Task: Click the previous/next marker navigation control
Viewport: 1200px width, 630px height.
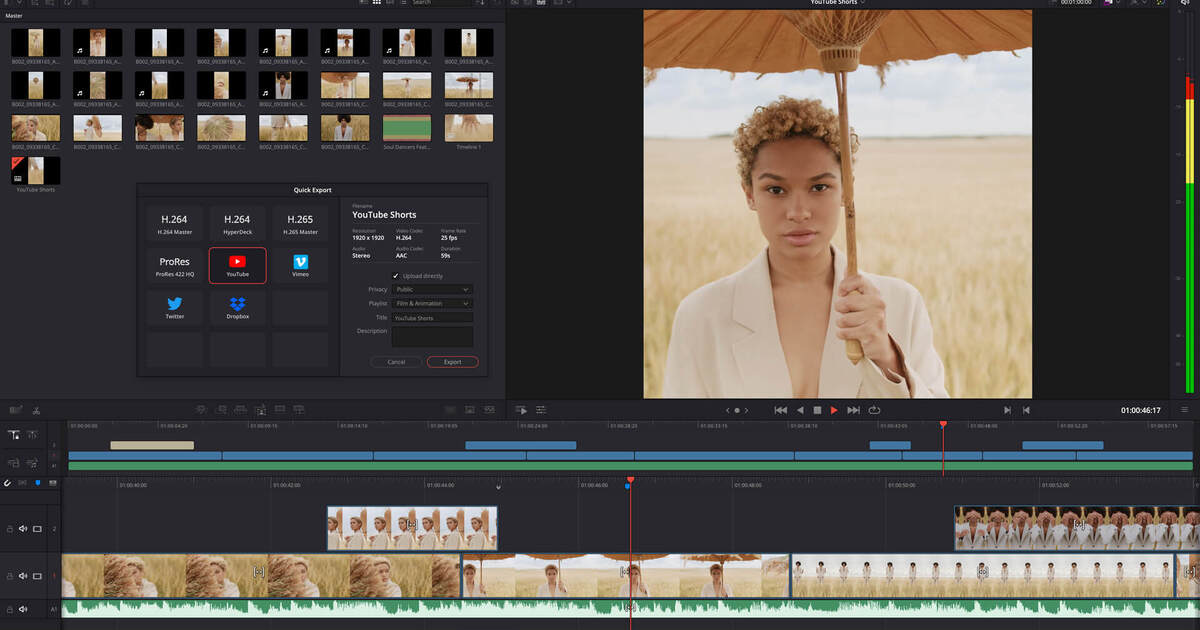Action: pyautogui.click(x=737, y=410)
